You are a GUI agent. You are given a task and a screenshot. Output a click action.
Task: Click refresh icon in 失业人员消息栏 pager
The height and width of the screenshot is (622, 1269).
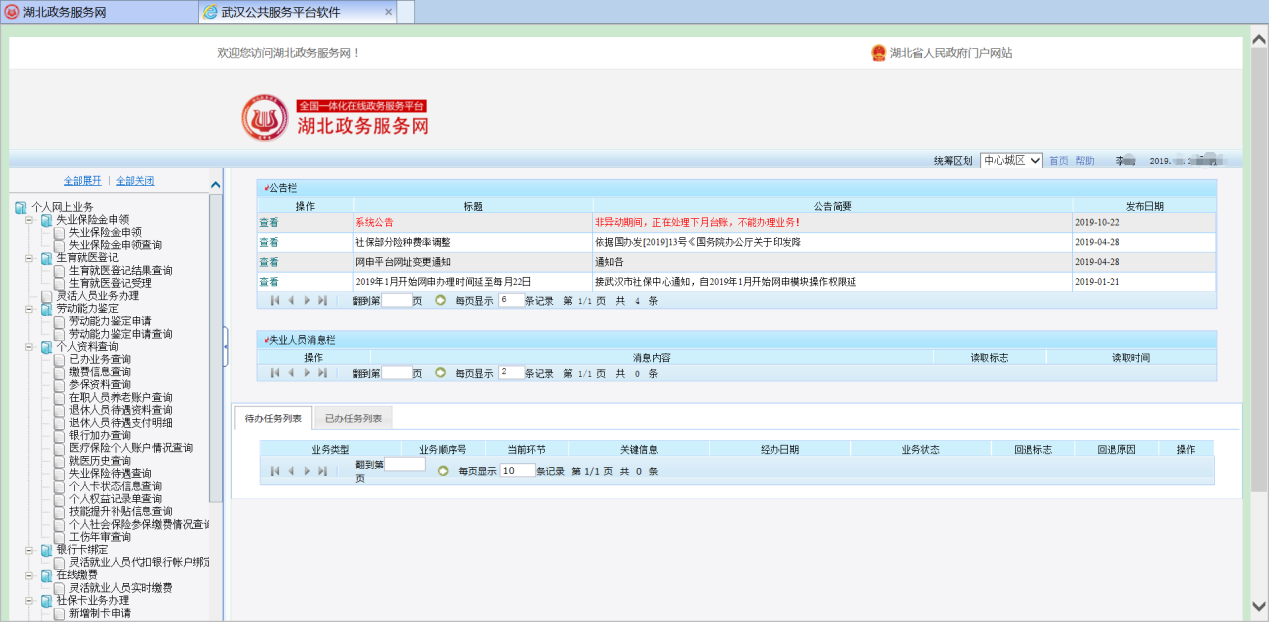440,373
